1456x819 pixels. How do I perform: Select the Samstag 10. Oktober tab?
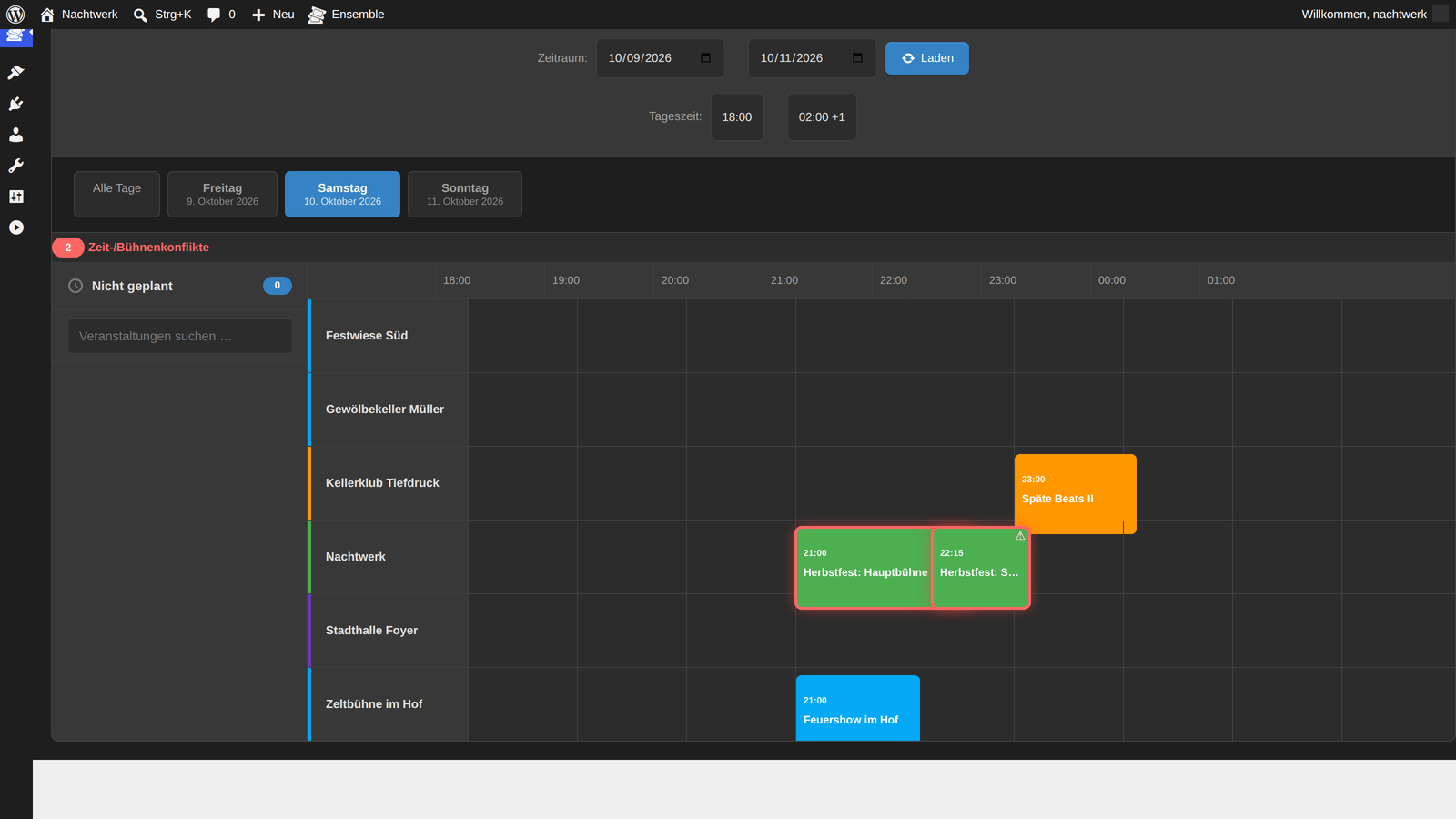[x=342, y=194]
